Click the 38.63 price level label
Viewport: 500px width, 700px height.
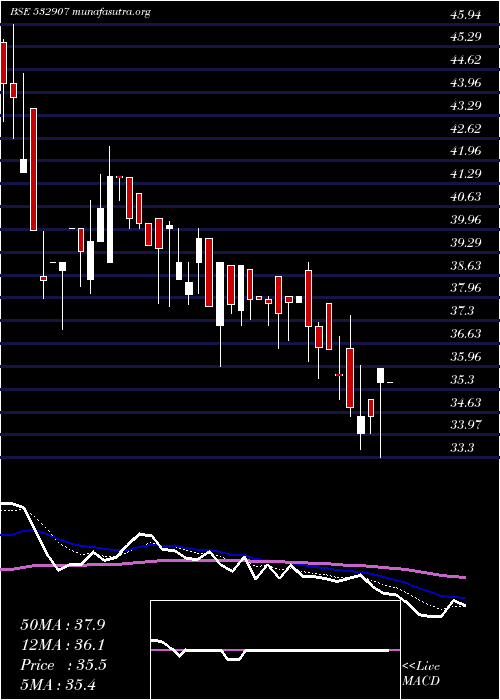point(466,265)
